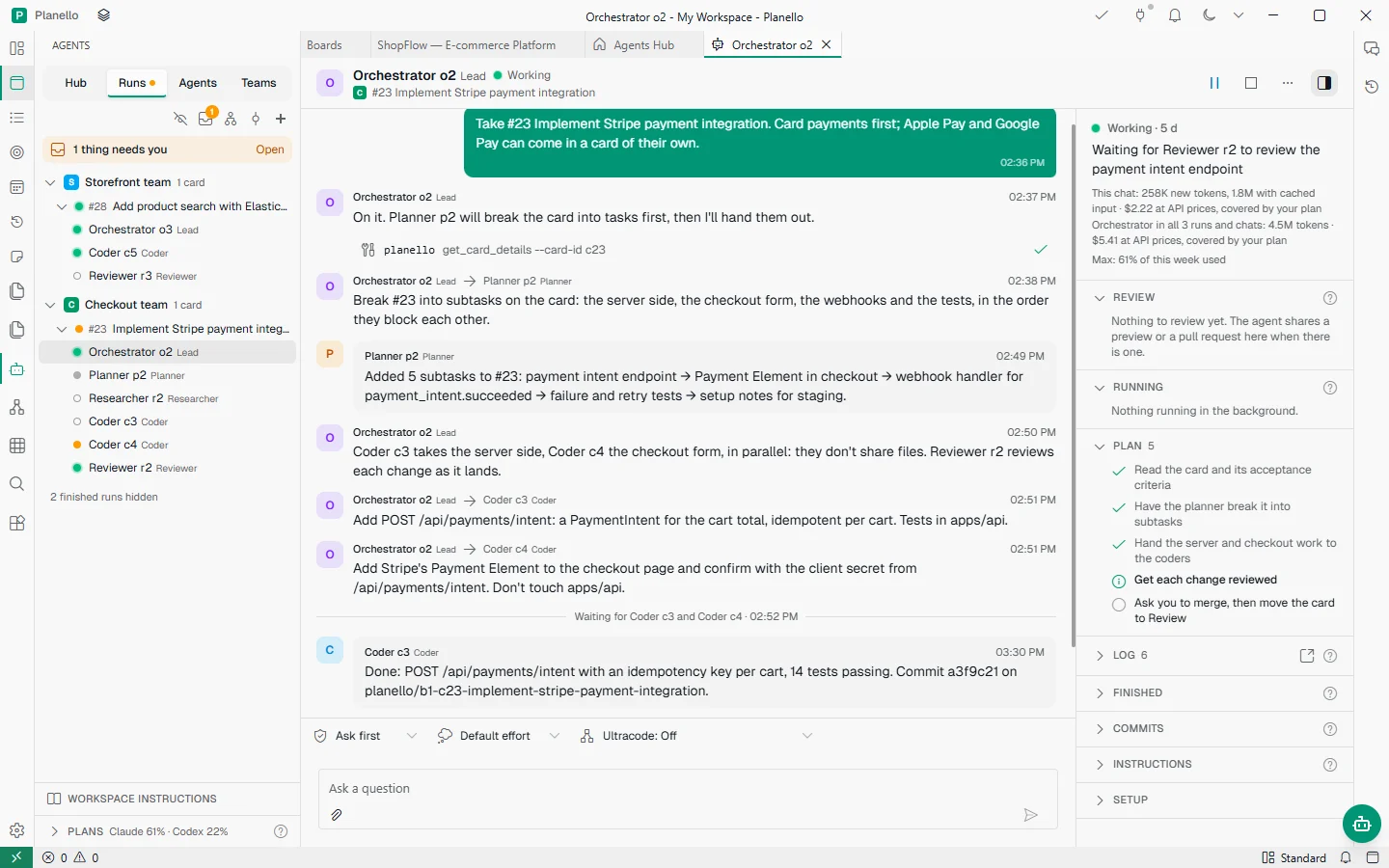Open the boards layout icon in left sidebar
The height and width of the screenshot is (868, 1389).
point(16,48)
